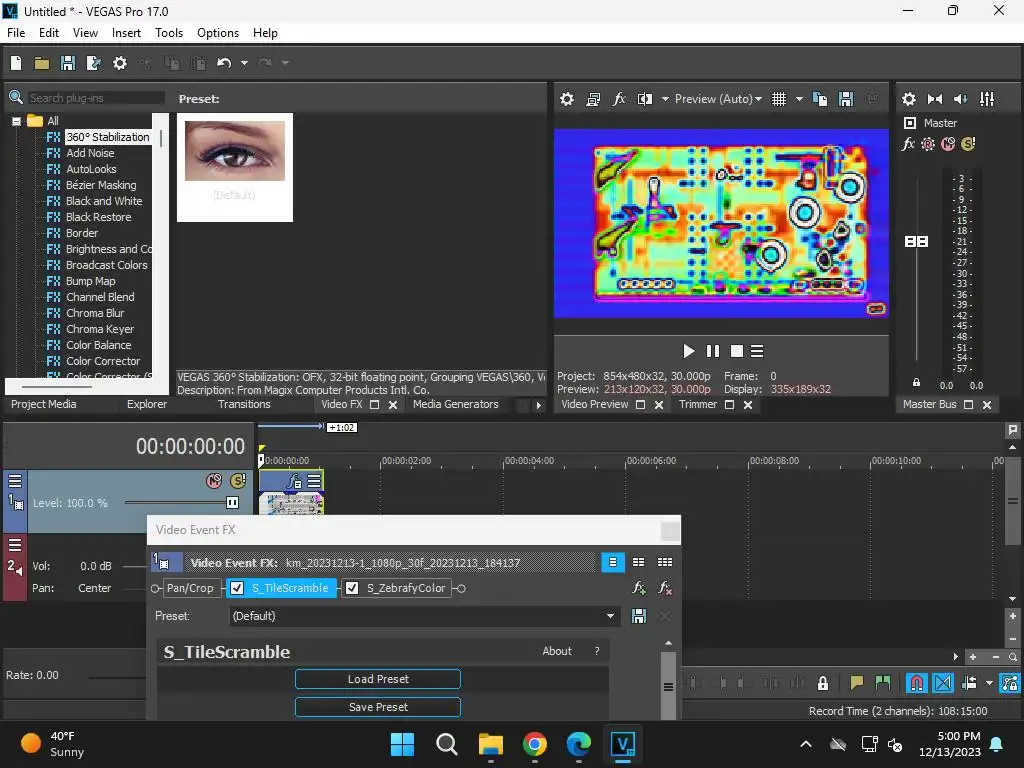The height and width of the screenshot is (768, 1024).
Task: Click the New project icon
Action: [16, 63]
